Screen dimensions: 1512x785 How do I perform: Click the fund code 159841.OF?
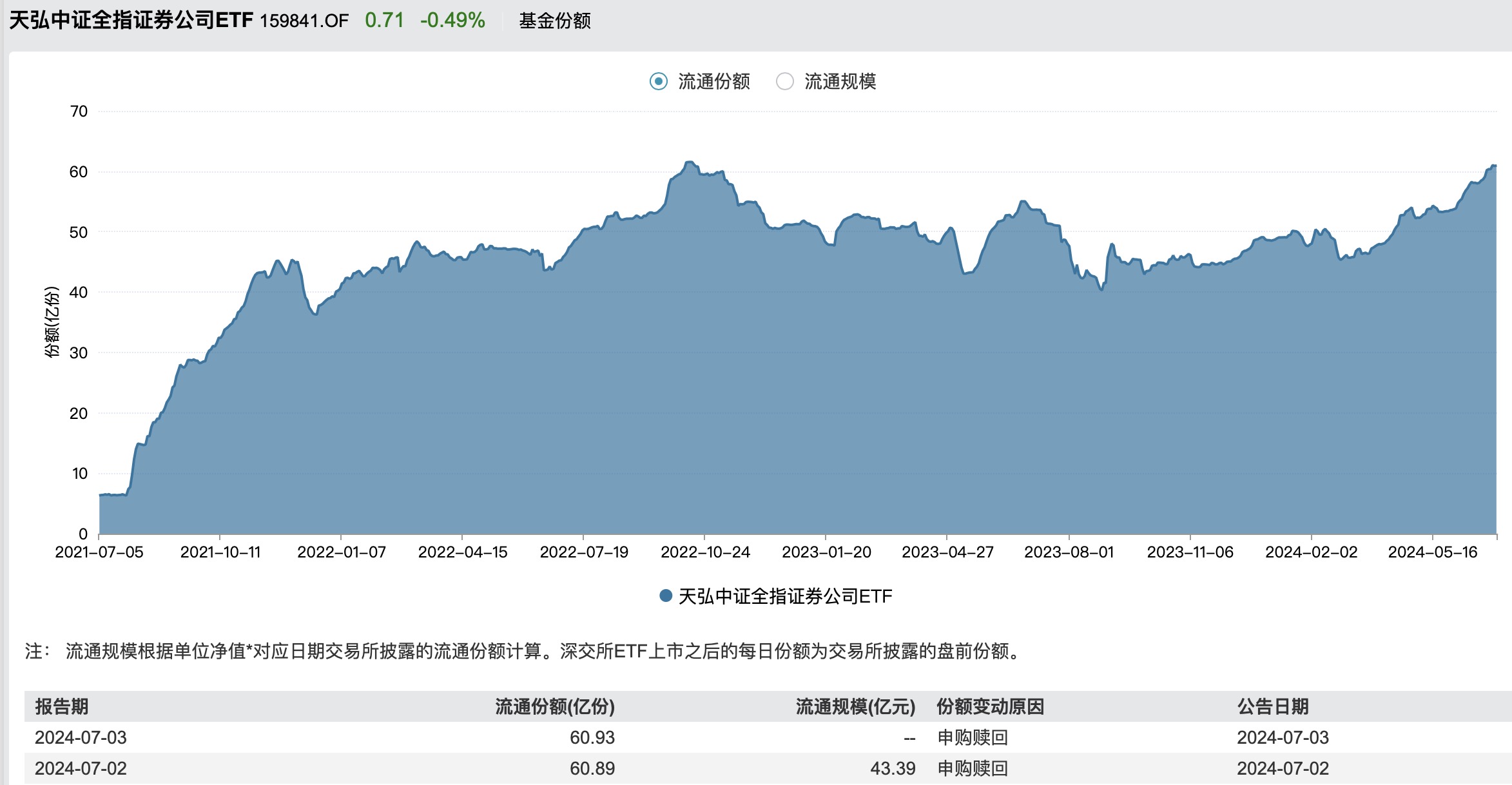pos(304,21)
